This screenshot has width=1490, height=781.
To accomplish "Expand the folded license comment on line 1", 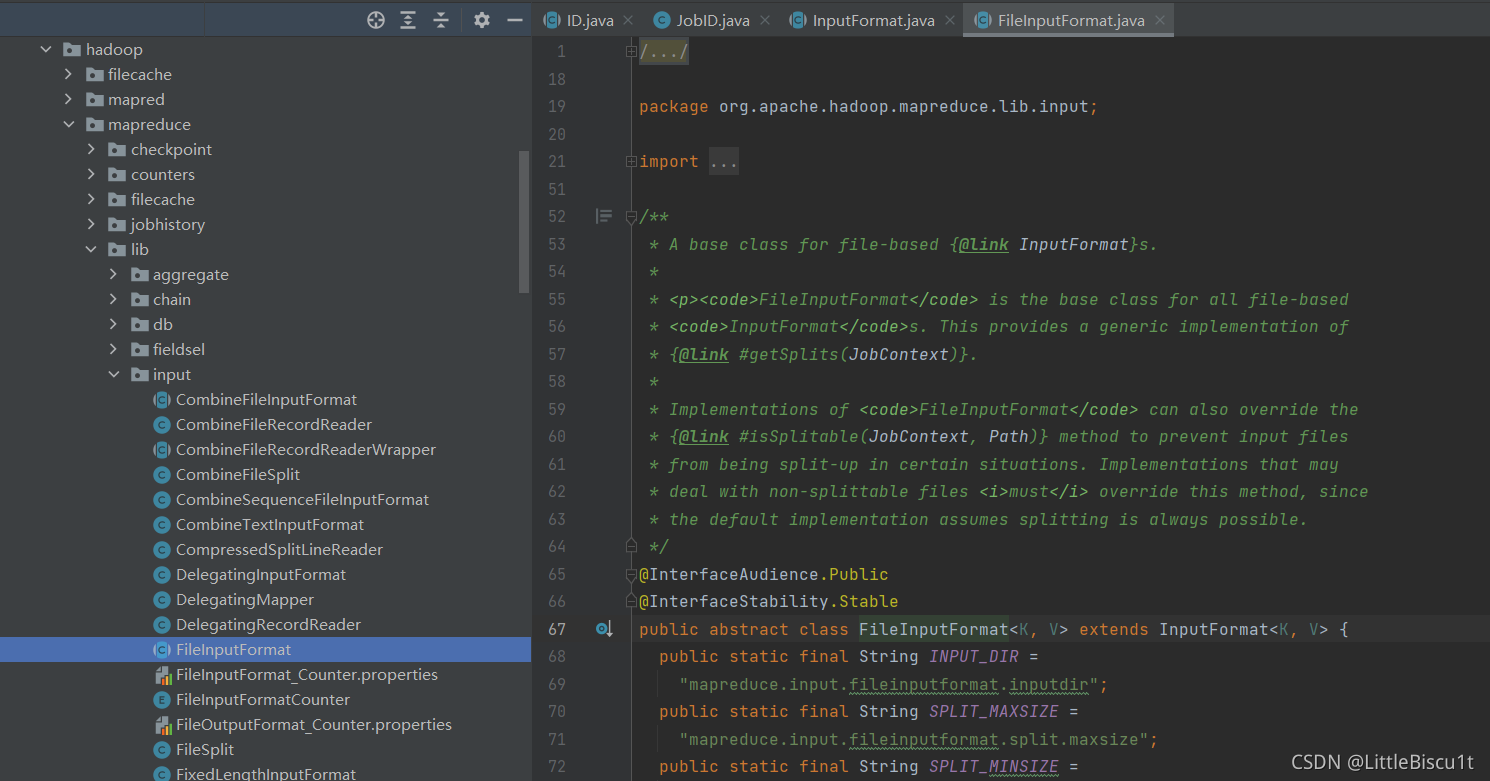I will [x=631, y=51].
